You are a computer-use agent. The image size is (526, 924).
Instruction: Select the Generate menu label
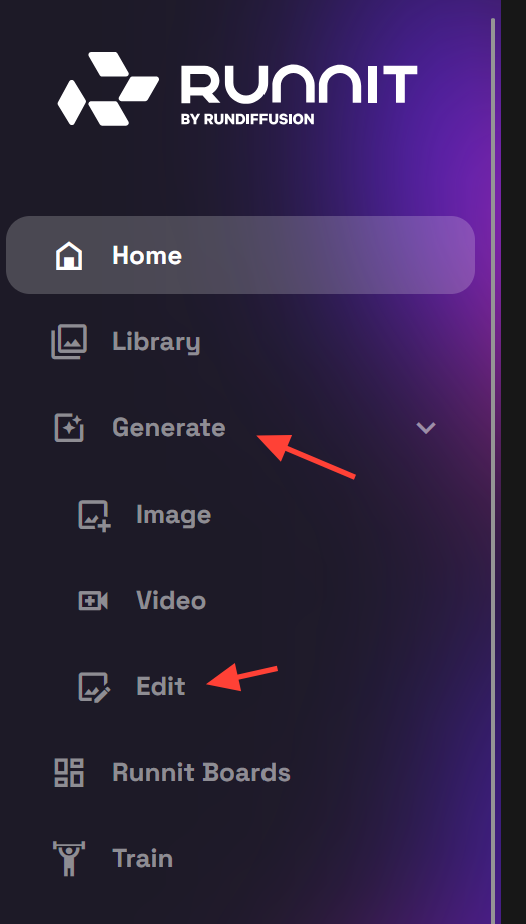pyautogui.click(x=168, y=427)
